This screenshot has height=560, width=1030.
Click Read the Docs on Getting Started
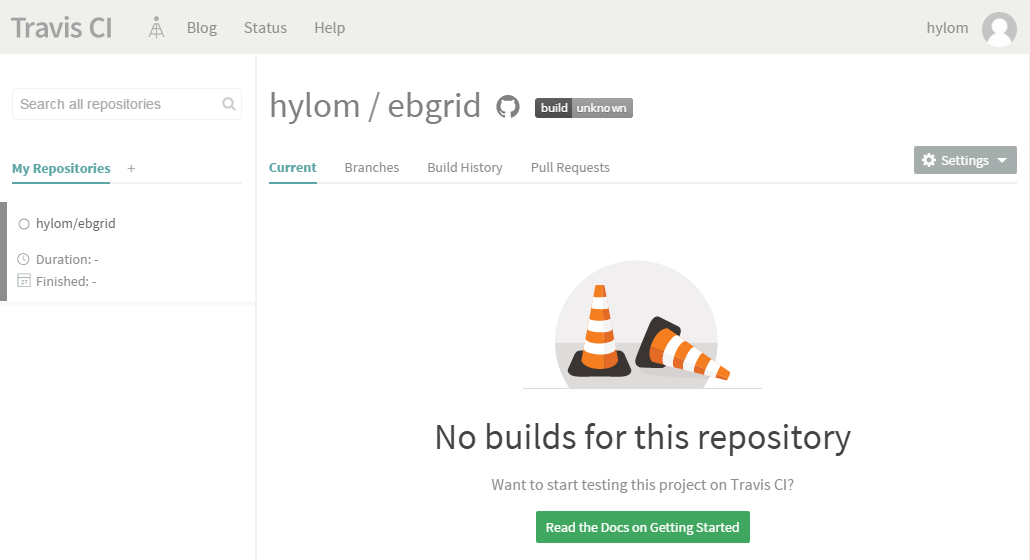tap(642, 527)
